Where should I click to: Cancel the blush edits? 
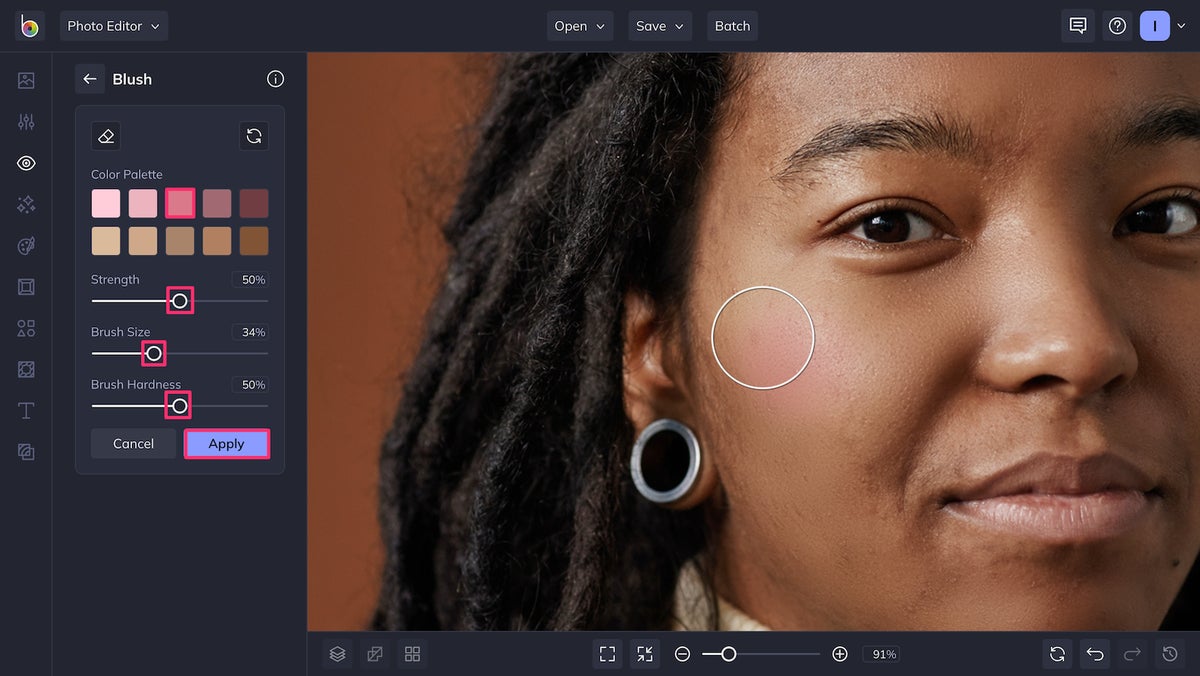coord(133,443)
